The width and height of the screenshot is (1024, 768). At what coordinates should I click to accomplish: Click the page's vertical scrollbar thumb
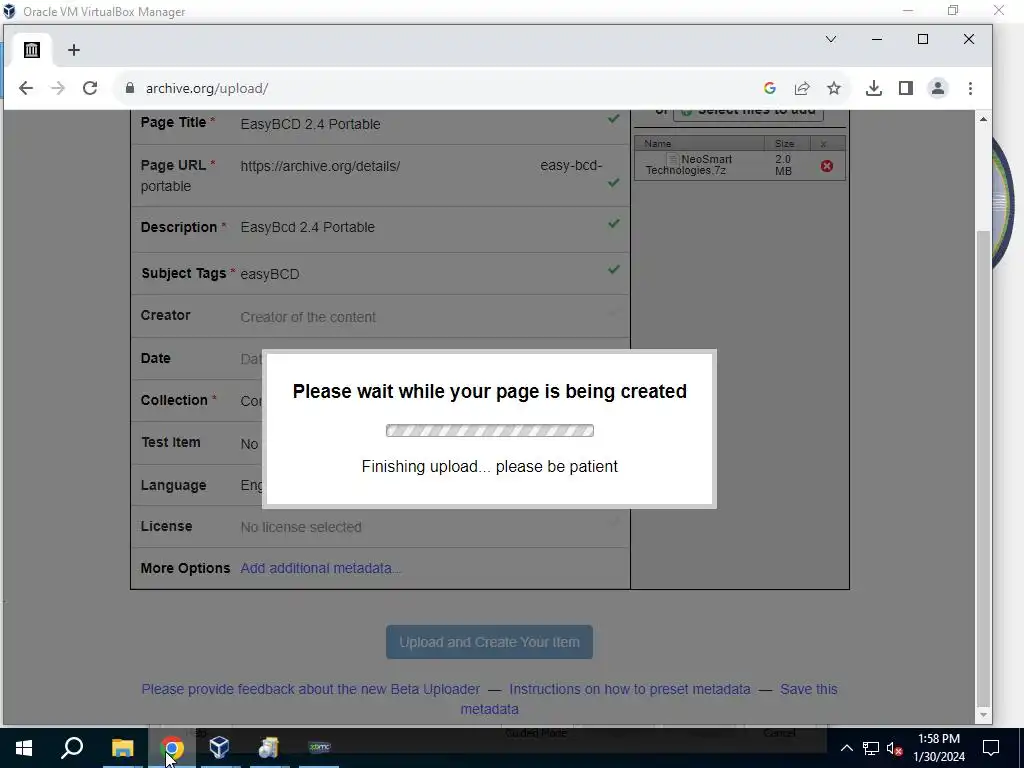[x=983, y=468]
